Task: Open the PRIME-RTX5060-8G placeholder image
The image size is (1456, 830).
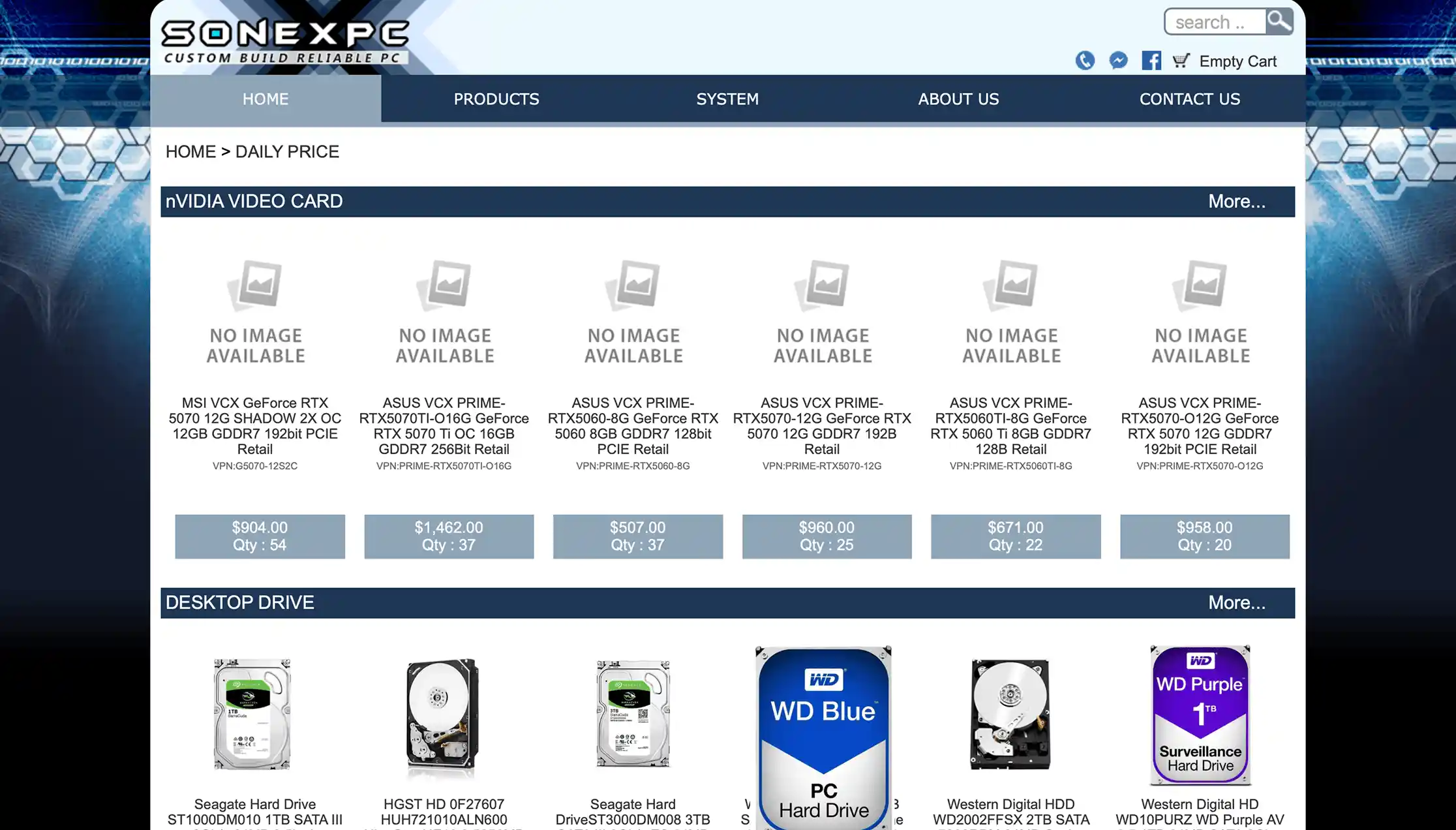Action: coord(633,312)
